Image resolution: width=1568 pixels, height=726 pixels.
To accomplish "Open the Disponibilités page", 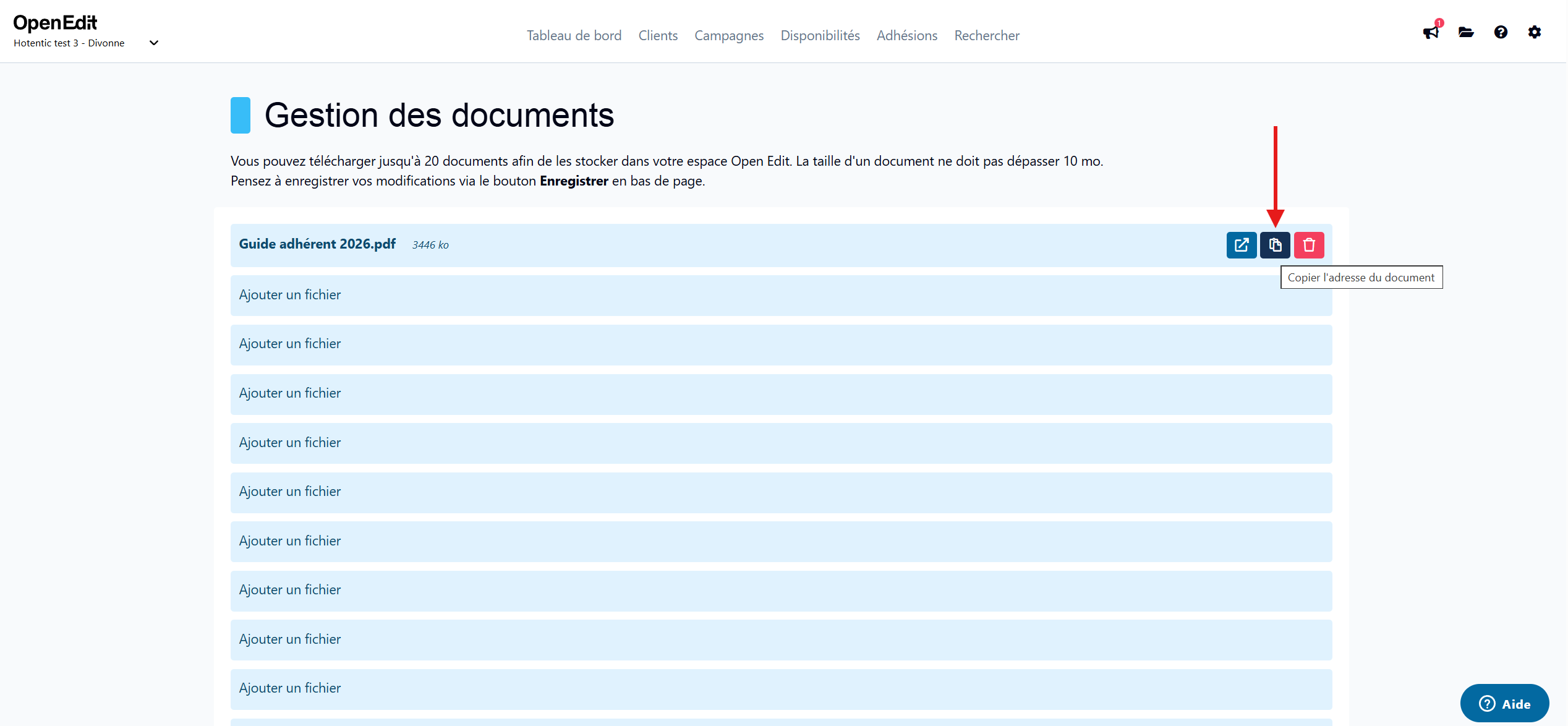I will (x=820, y=35).
